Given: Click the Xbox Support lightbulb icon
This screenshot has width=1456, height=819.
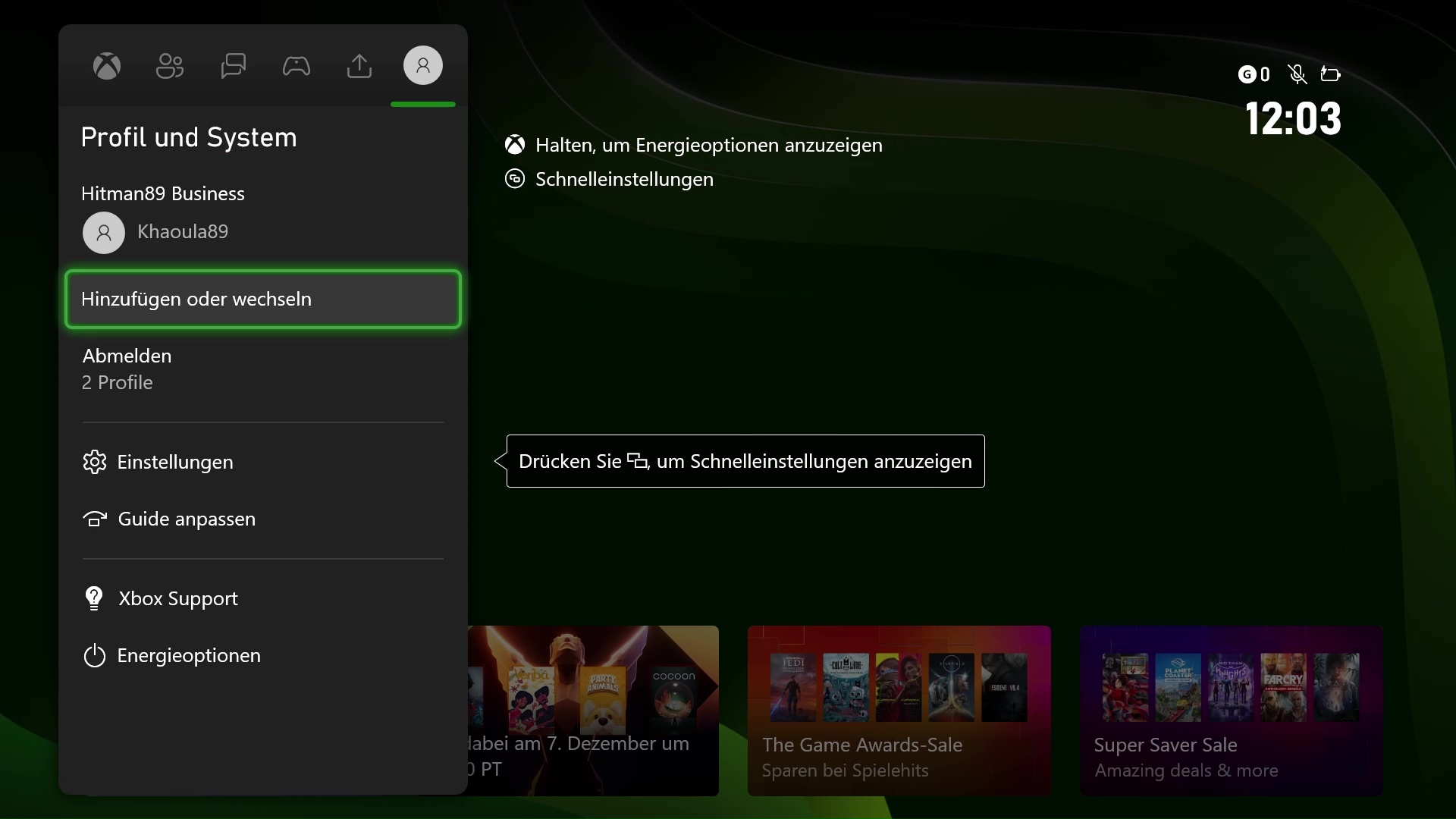Looking at the screenshot, I should pos(94,598).
